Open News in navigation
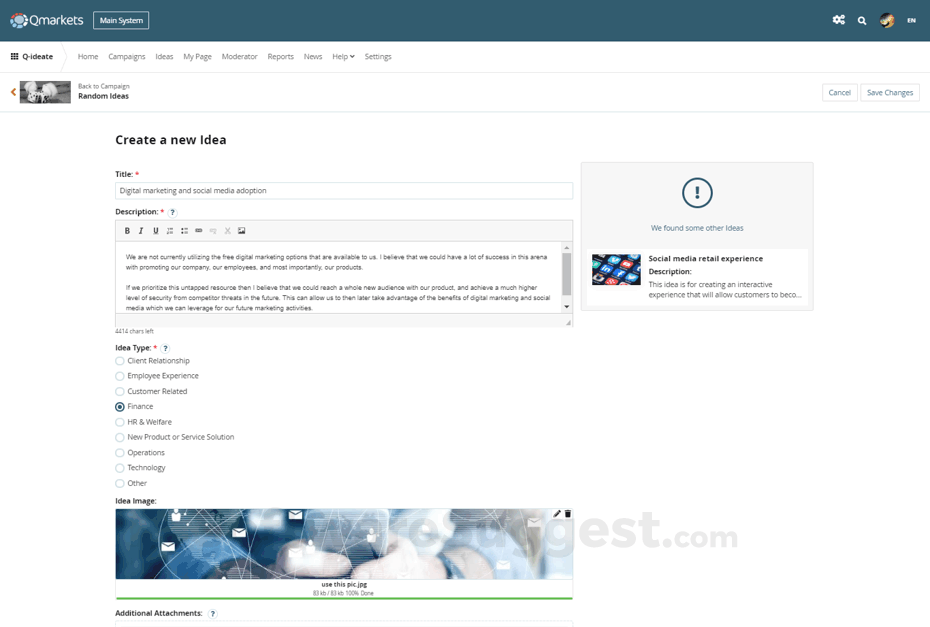The width and height of the screenshot is (930, 627). 313,56
